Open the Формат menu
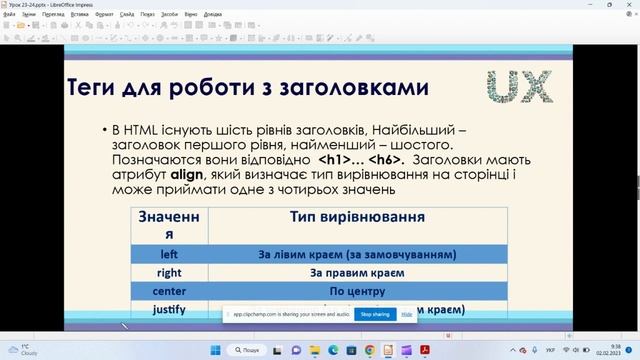The image size is (640, 360). [104, 14]
